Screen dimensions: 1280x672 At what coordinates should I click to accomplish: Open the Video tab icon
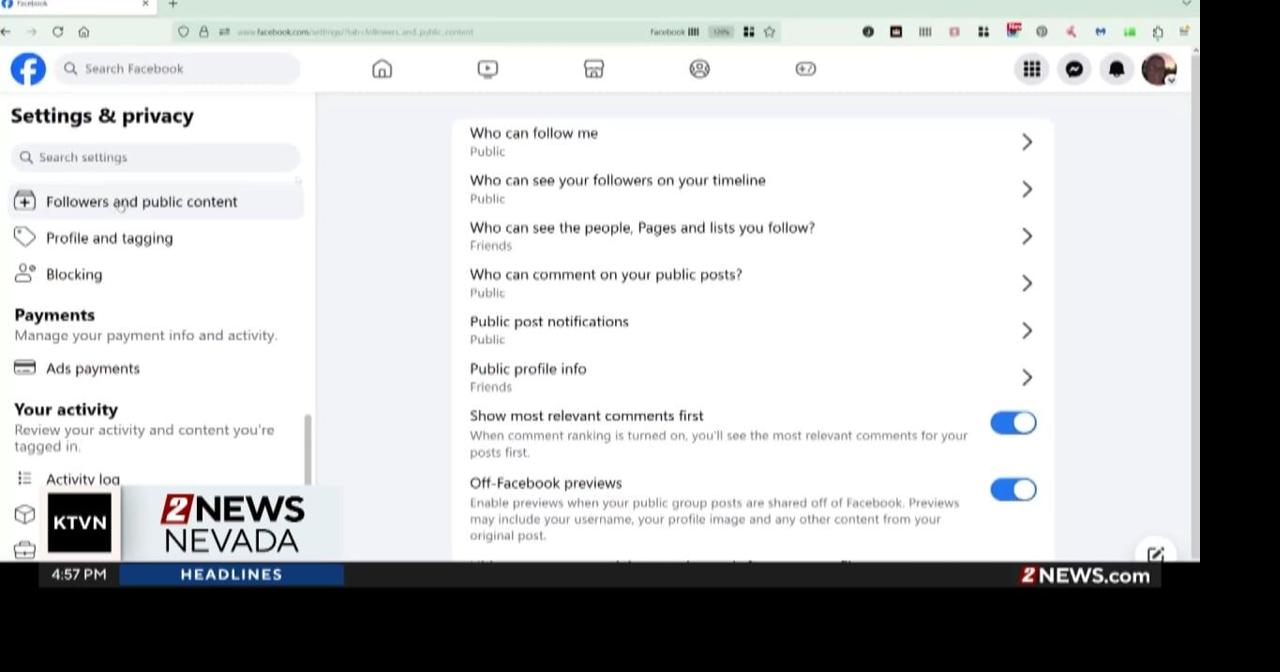[x=488, y=69]
